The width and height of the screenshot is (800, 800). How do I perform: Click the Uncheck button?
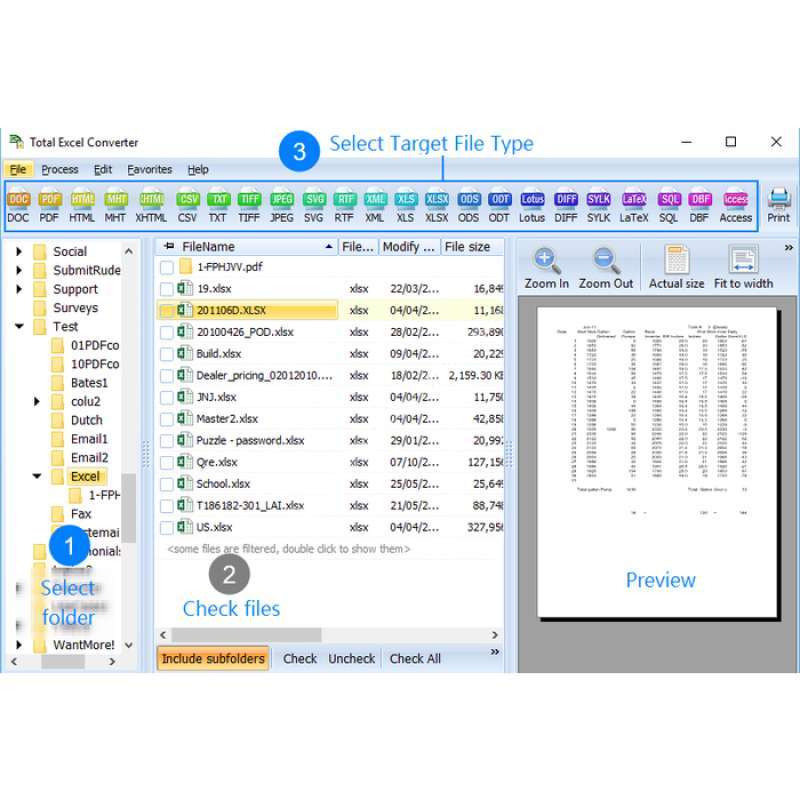click(x=352, y=658)
